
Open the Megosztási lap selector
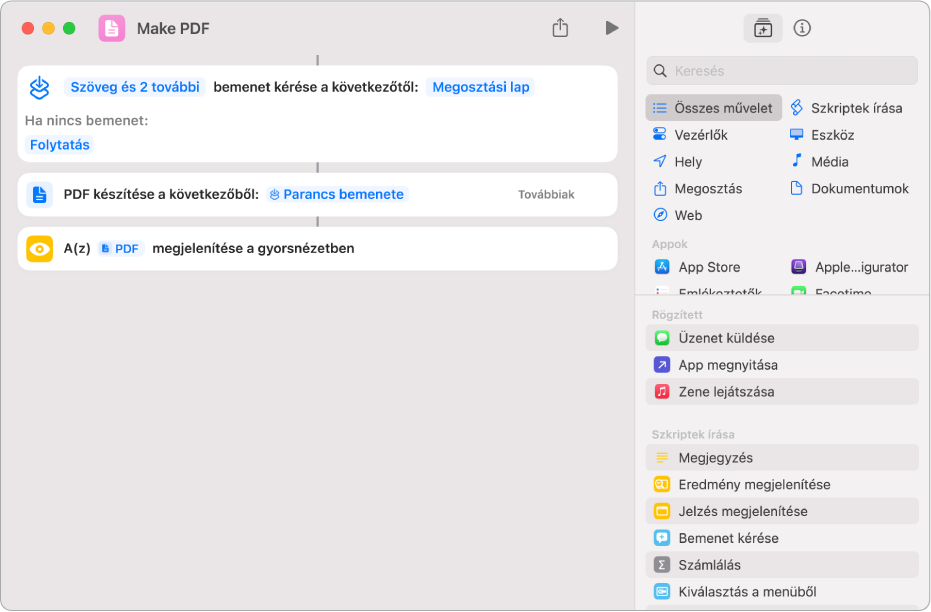click(x=481, y=87)
